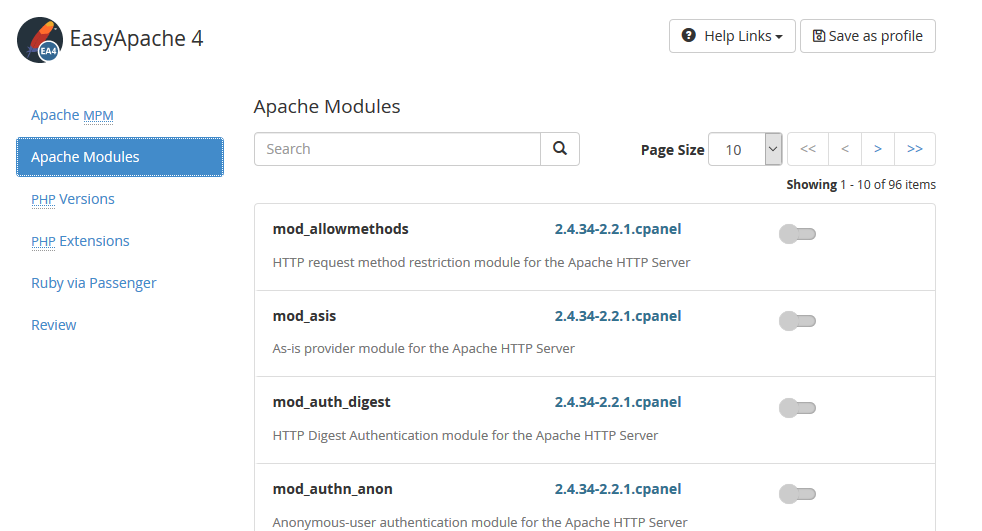Image resolution: width=982 pixels, height=531 pixels.
Task: Go to previous page with < button
Action: click(845, 149)
